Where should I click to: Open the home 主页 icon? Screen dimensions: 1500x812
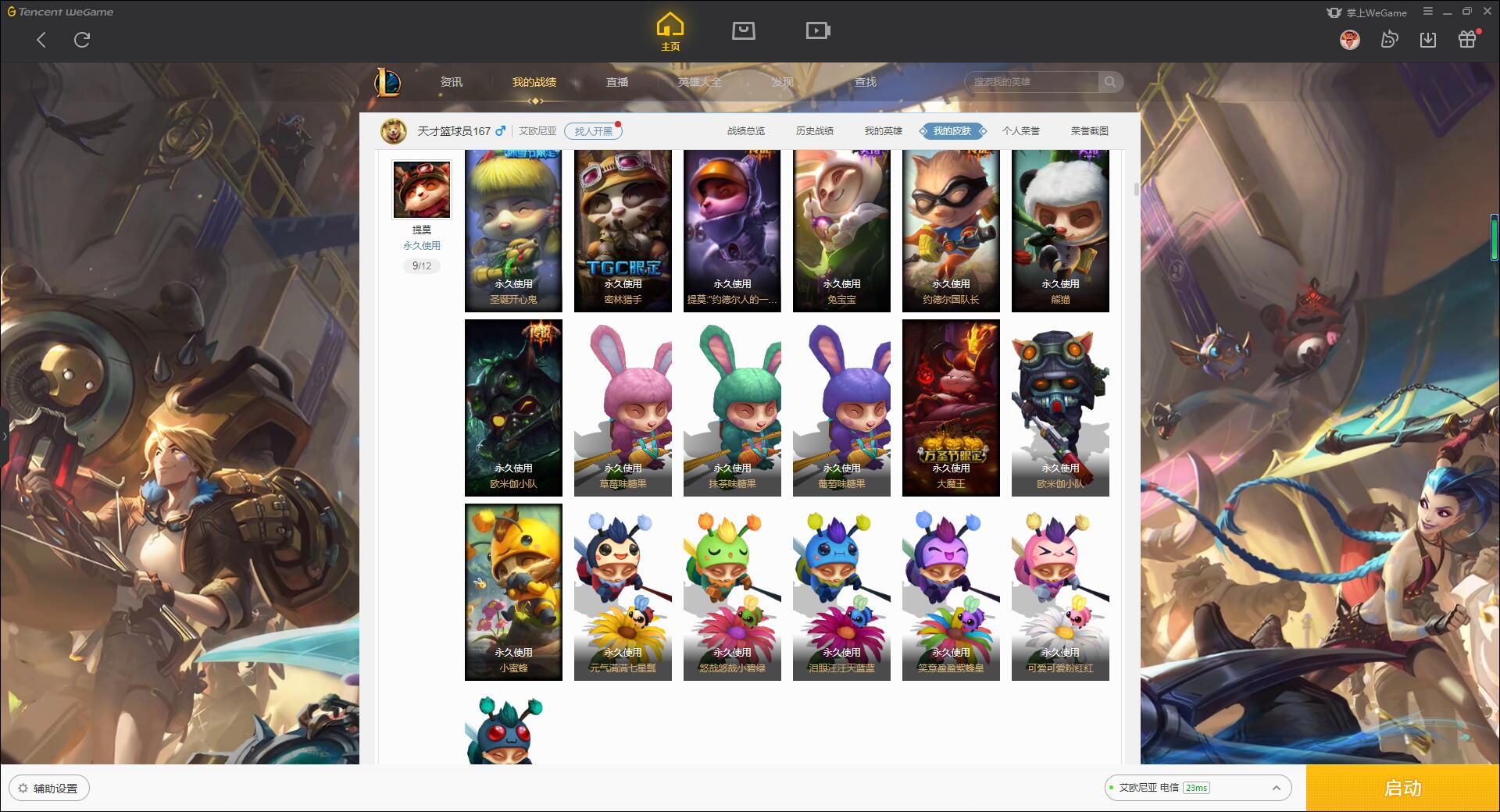(670, 32)
